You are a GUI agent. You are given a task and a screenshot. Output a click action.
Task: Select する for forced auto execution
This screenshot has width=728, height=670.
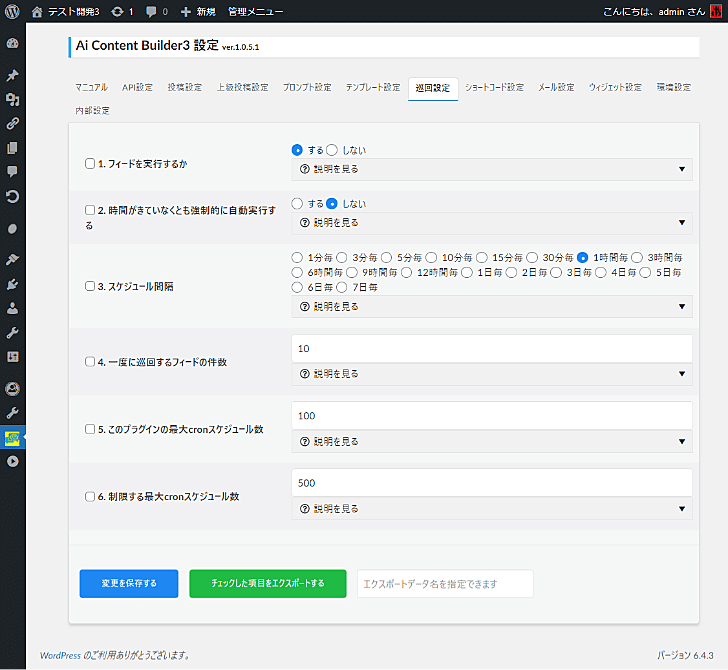tap(297, 203)
